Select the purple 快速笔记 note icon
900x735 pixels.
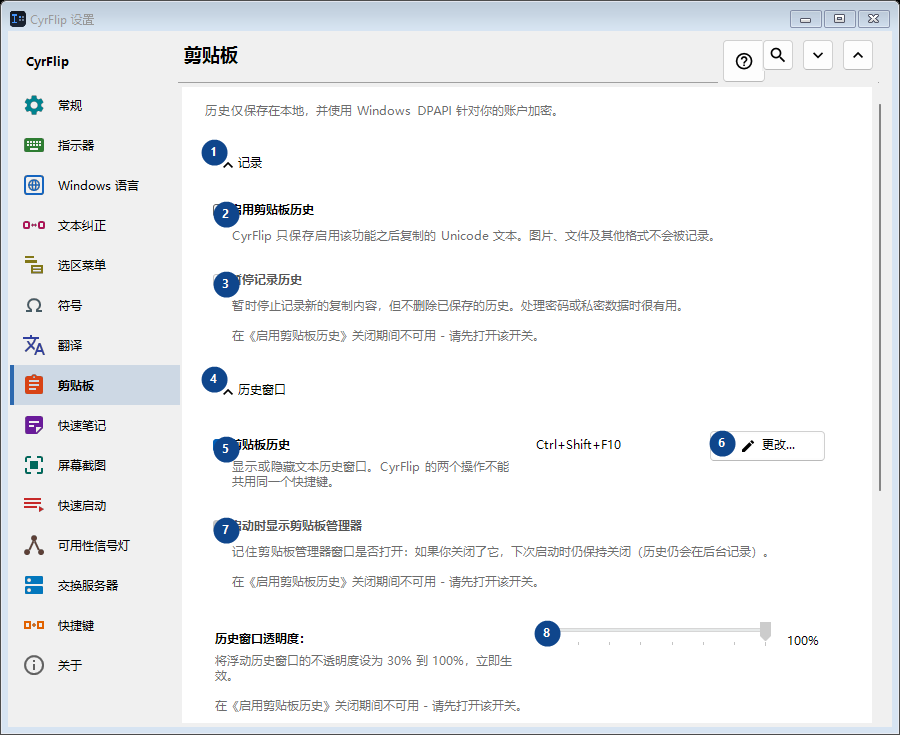click(x=34, y=425)
